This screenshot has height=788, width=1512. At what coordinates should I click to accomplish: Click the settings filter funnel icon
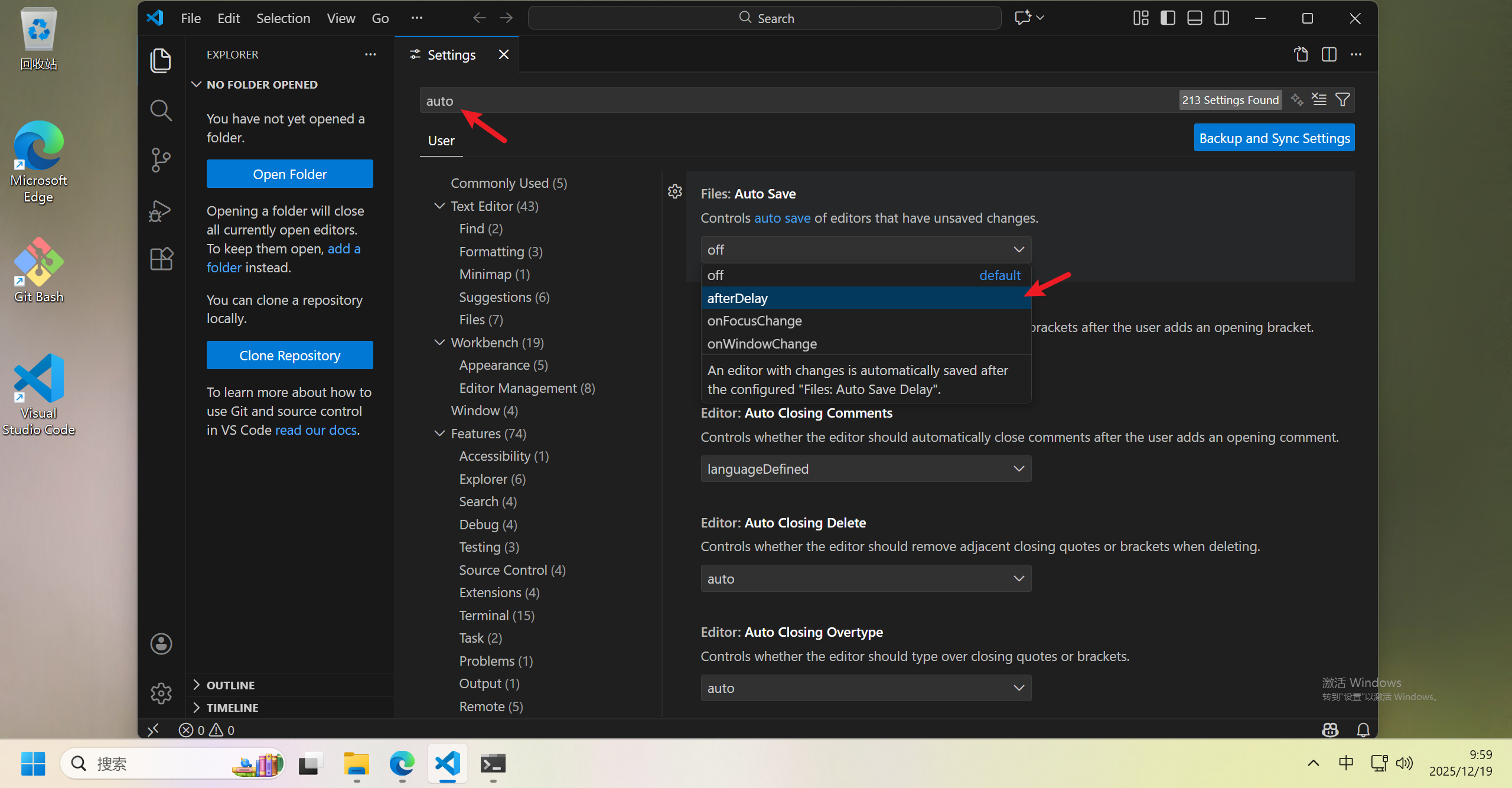point(1342,100)
